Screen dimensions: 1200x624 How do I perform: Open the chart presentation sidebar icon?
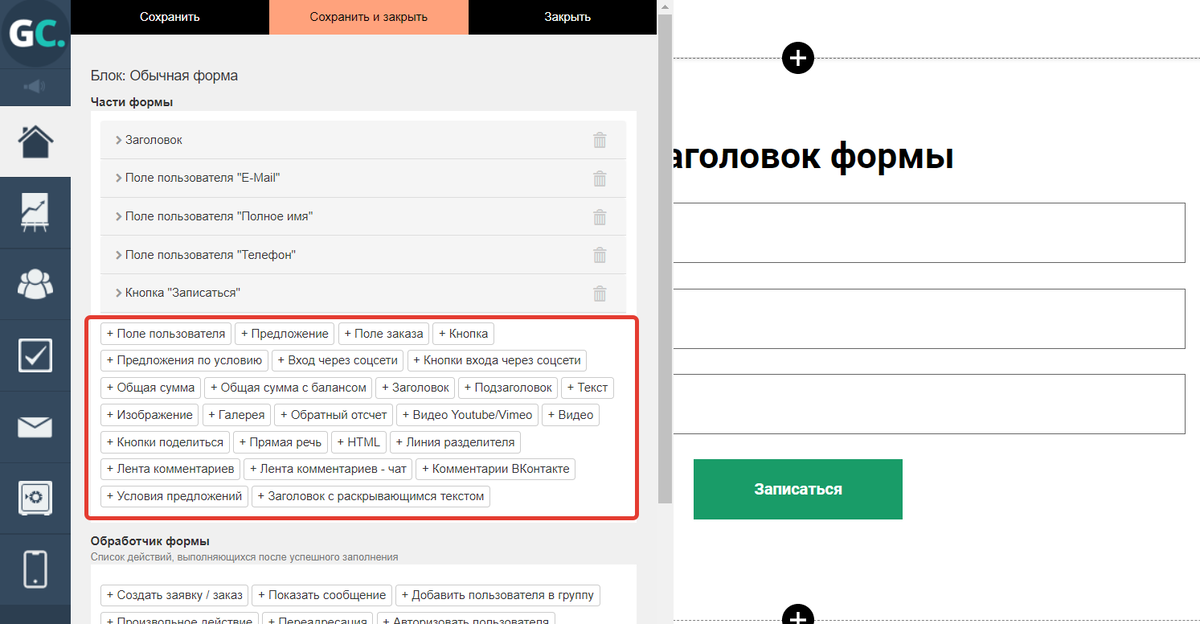pos(35,213)
